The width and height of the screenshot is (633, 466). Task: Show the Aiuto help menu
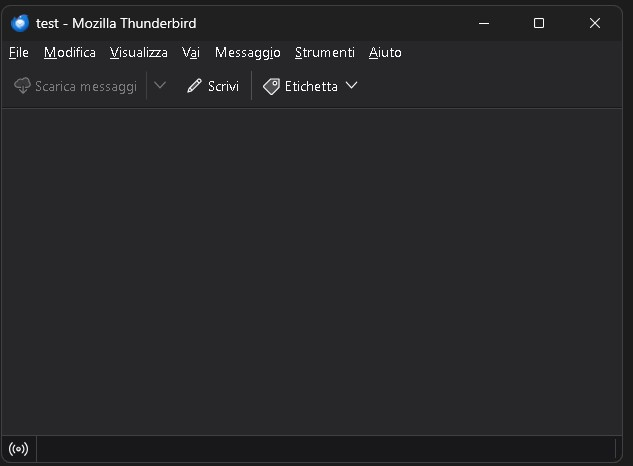[x=385, y=52]
